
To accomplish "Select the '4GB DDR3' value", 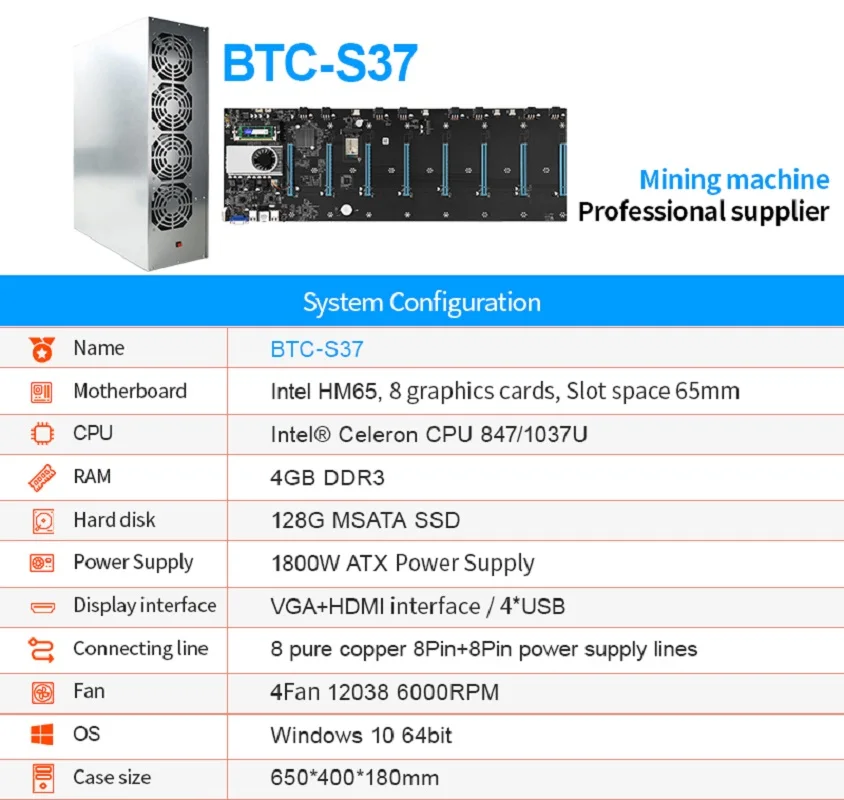I will pyautogui.click(x=327, y=478).
